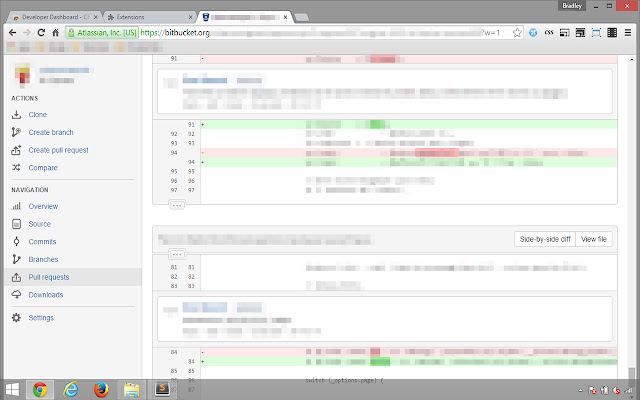Open File Explorer from taskbar
This screenshot has width=640, height=400.
coord(131,390)
